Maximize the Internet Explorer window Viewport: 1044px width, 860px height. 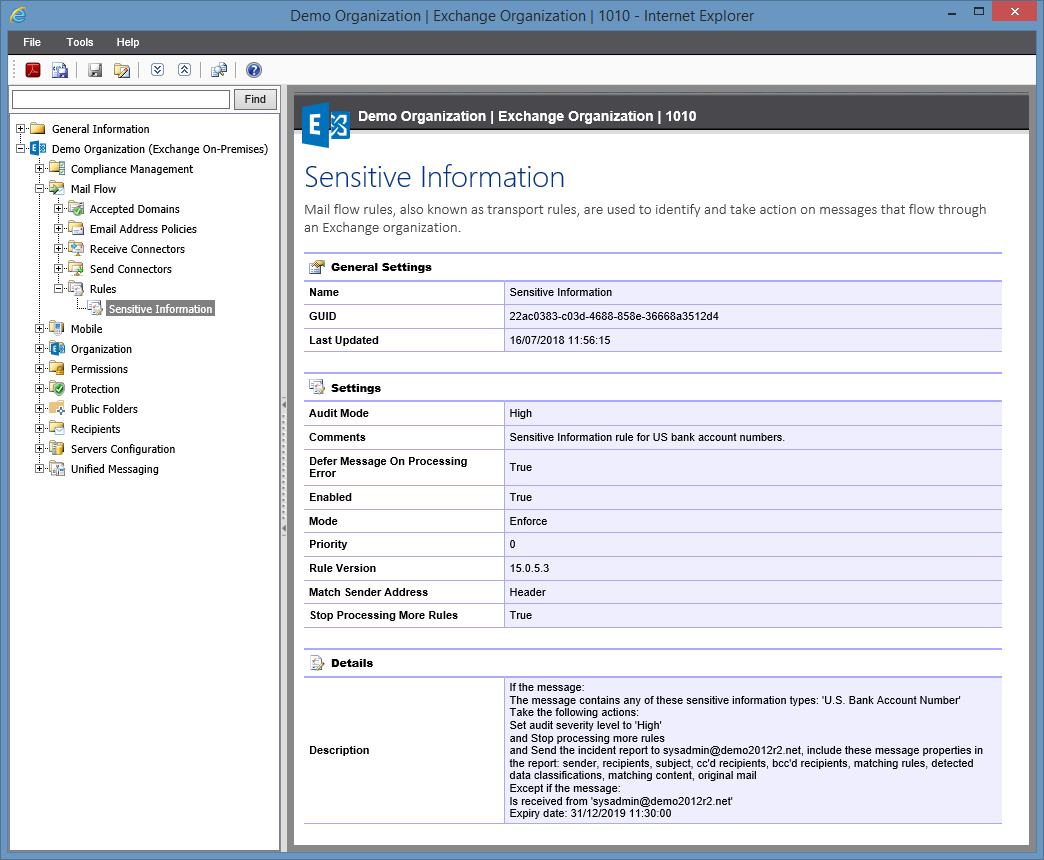(979, 11)
